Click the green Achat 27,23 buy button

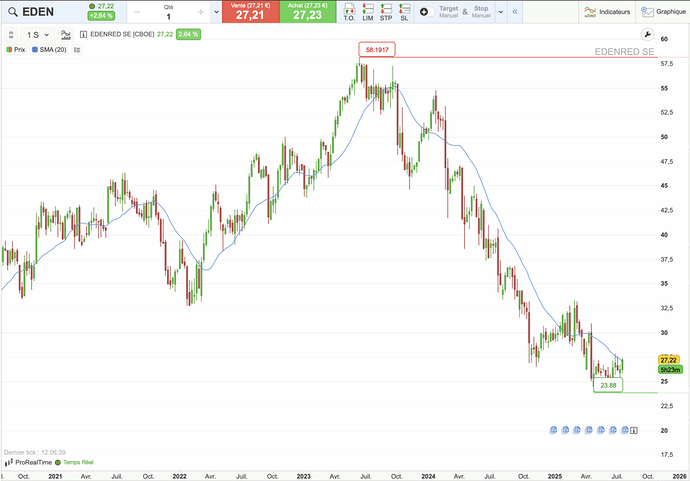(x=307, y=12)
